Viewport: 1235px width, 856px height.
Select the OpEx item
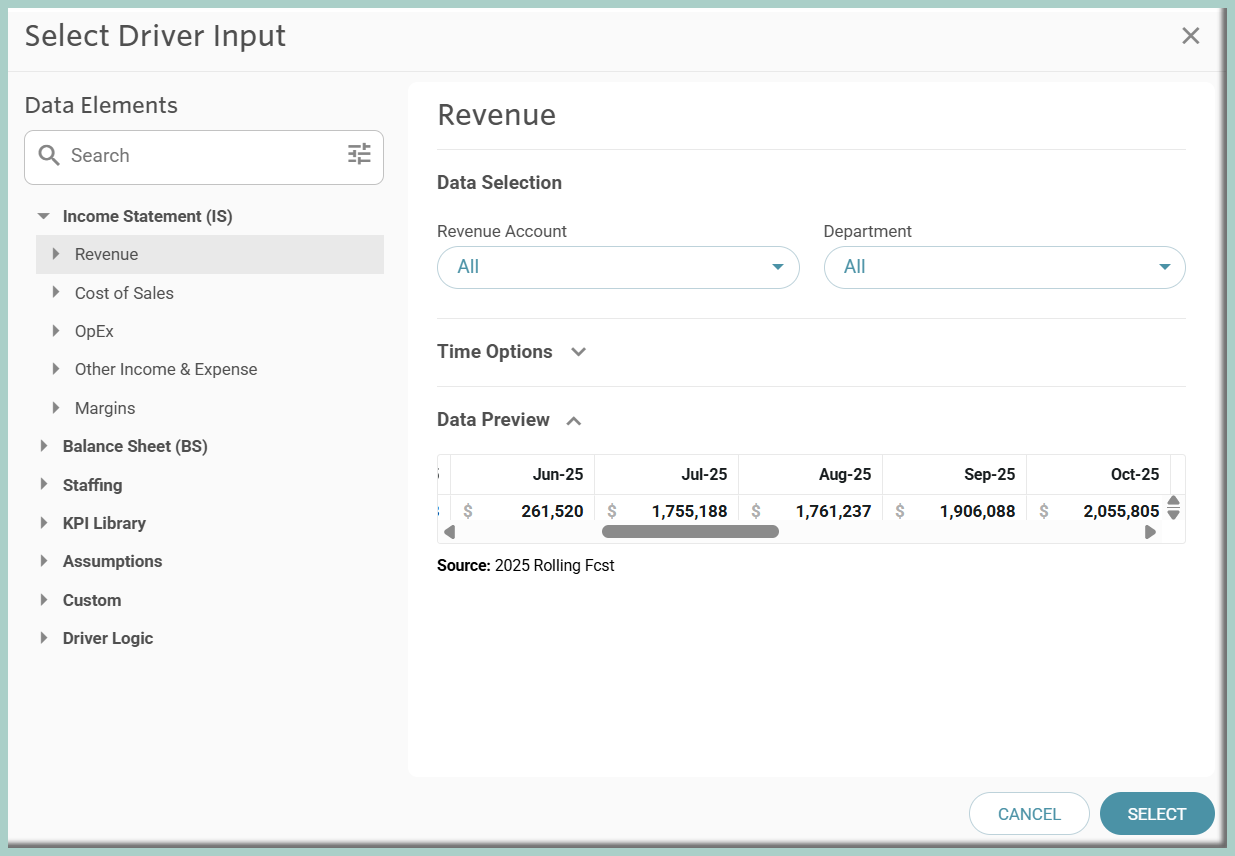click(x=94, y=331)
